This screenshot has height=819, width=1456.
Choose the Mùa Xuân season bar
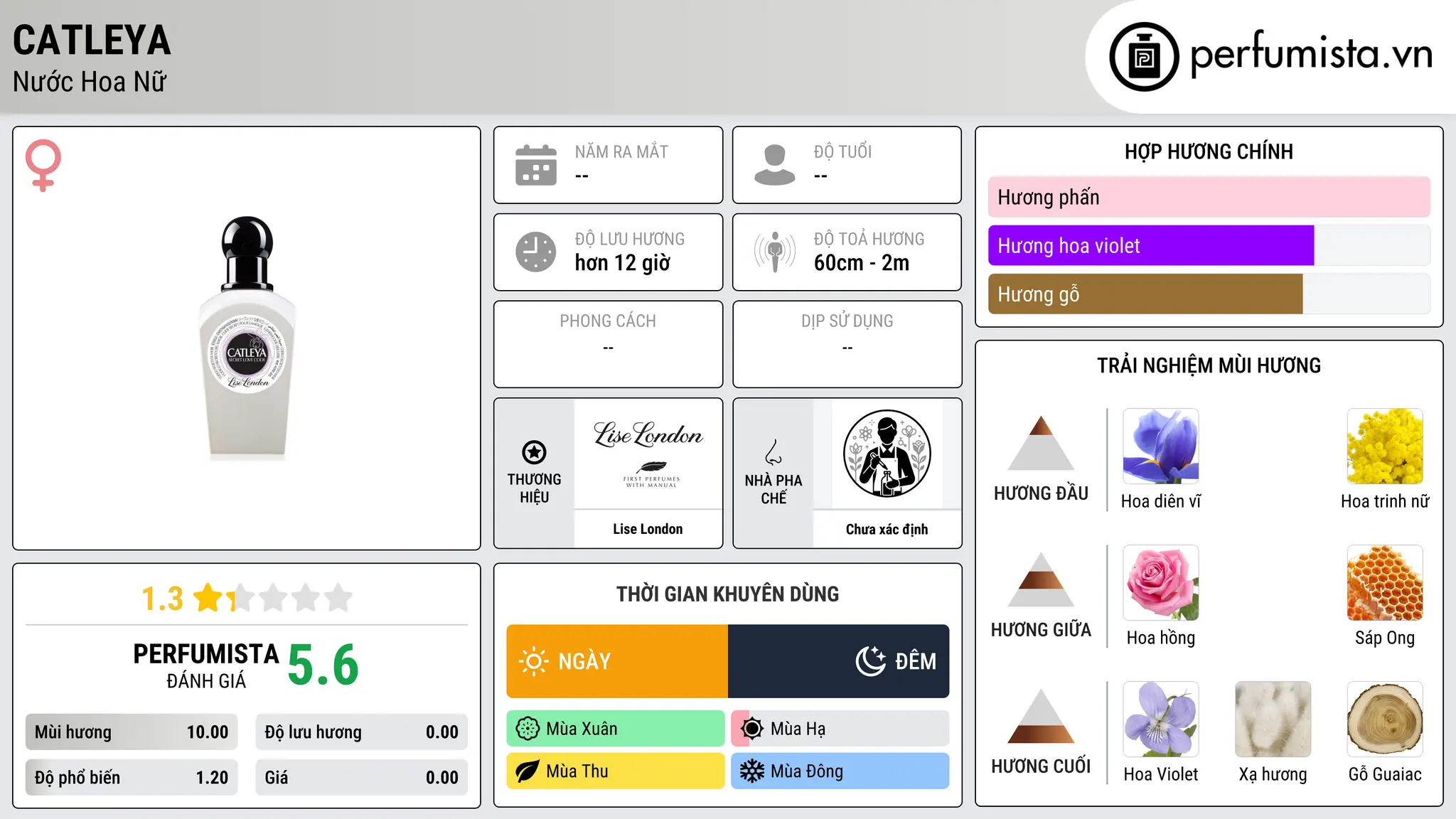tap(616, 729)
